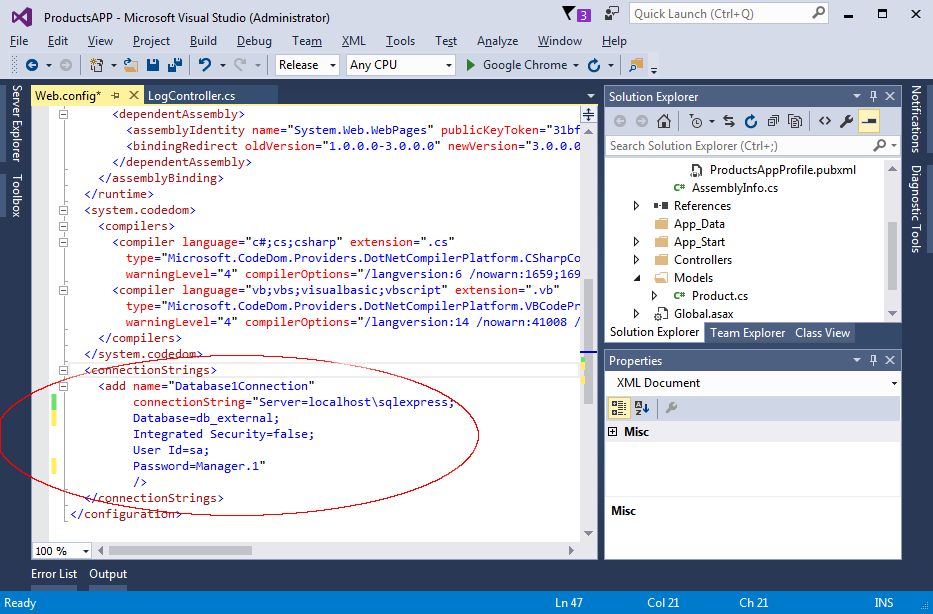Viewport: 933px width, 614px height.
Task: Open the Debug menu
Action: pyautogui.click(x=255, y=41)
